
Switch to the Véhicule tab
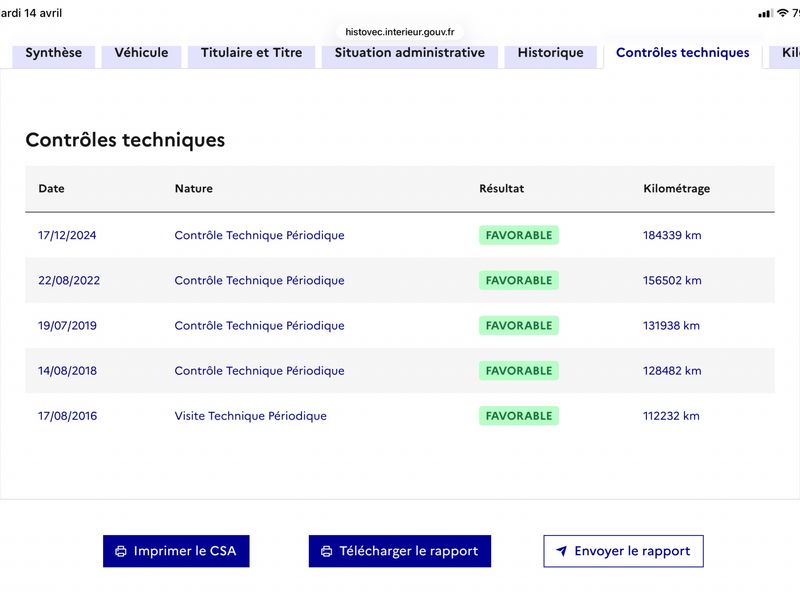(141, 53)
